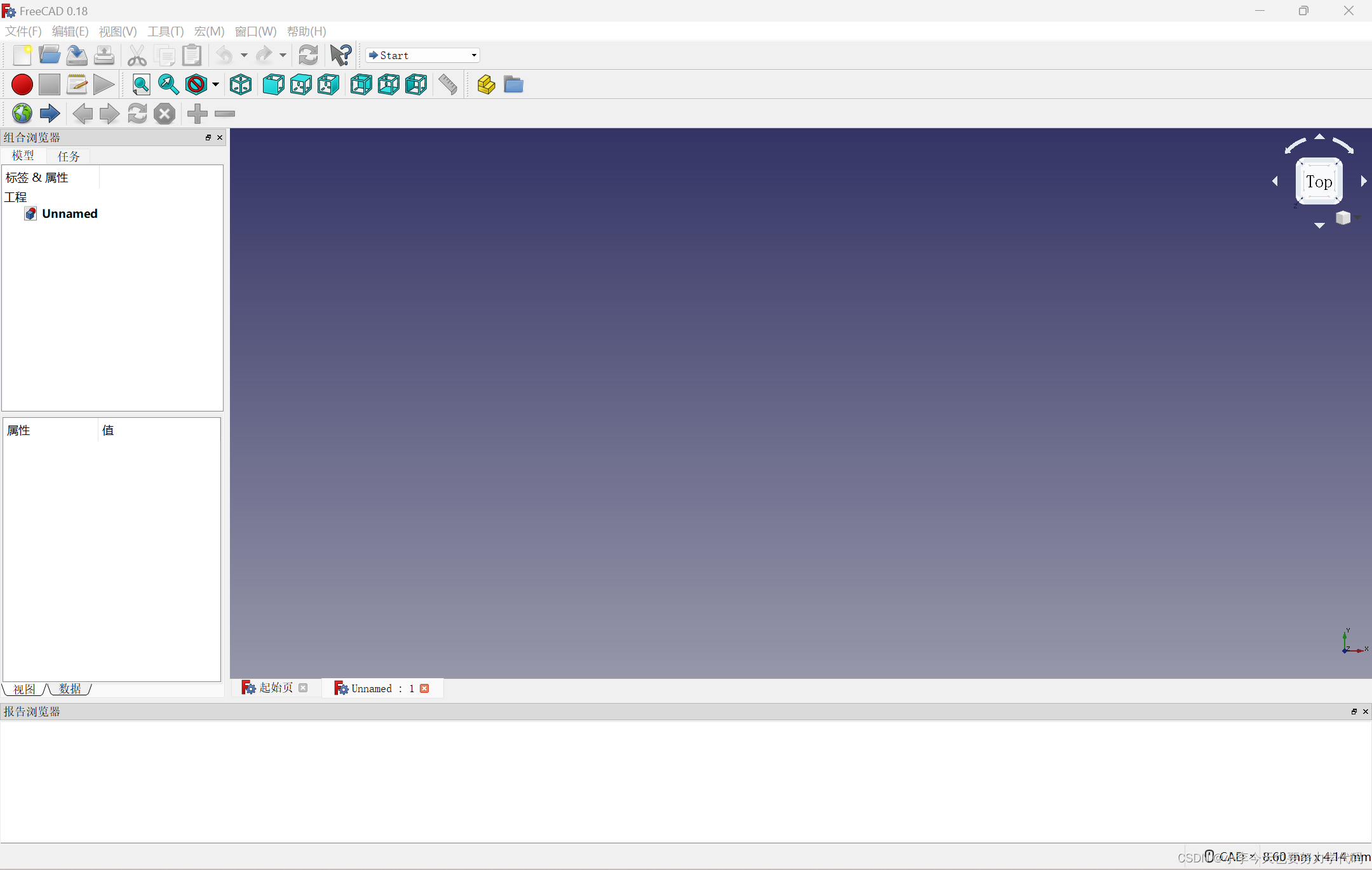Click the red macro record button
Screen dimensions: 1372x870
pyautogui.click(x=22, y=84)
